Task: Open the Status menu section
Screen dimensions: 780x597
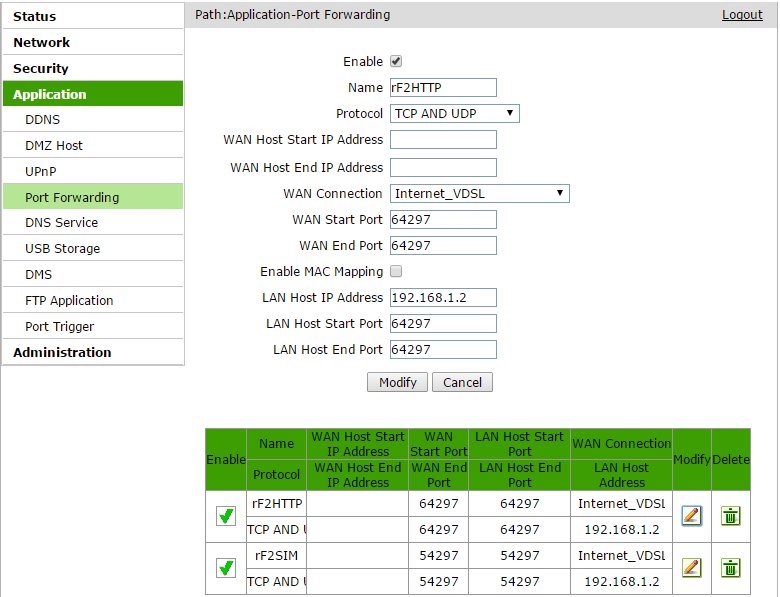Action: (x=35, y=16)
